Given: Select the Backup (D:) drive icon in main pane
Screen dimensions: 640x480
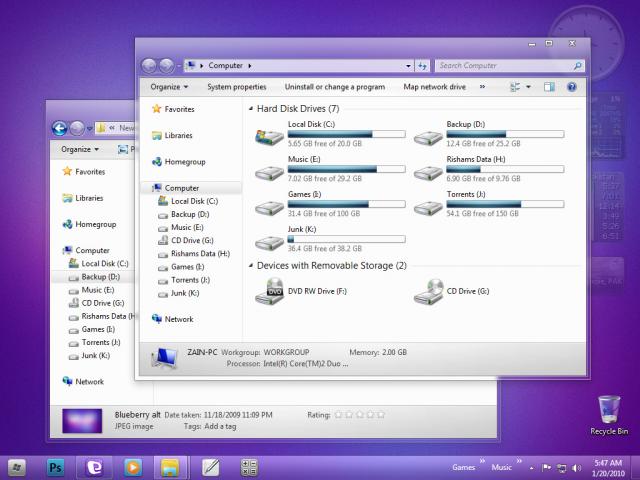Looking at the screenshot, I should point(428,138).
